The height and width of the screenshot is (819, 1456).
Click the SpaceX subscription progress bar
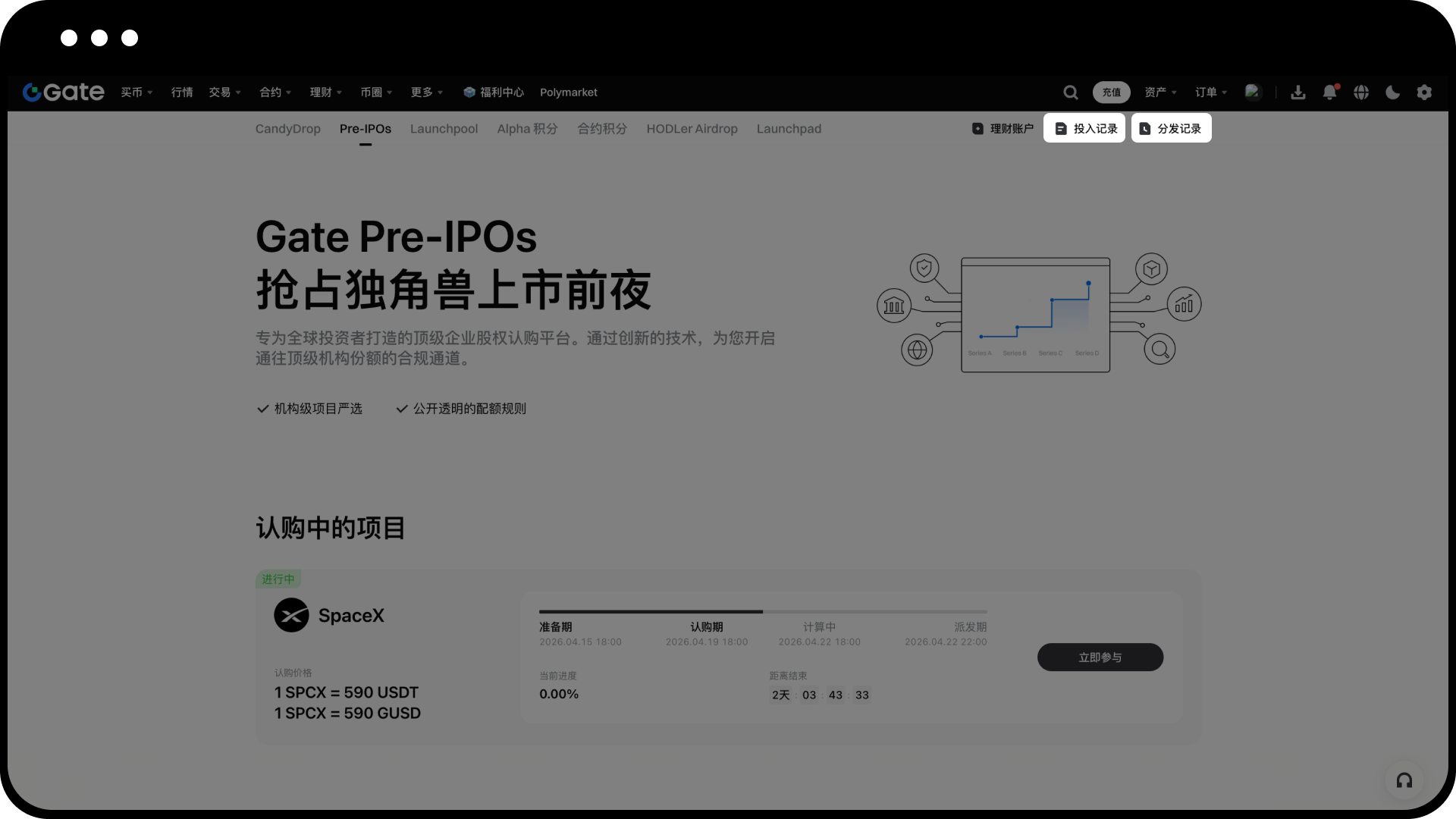tap(762, 611)
